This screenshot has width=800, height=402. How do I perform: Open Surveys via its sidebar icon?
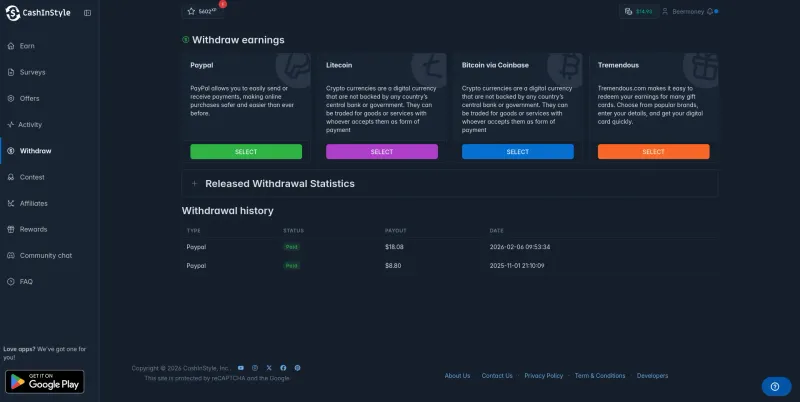click(x=11, y=72)
